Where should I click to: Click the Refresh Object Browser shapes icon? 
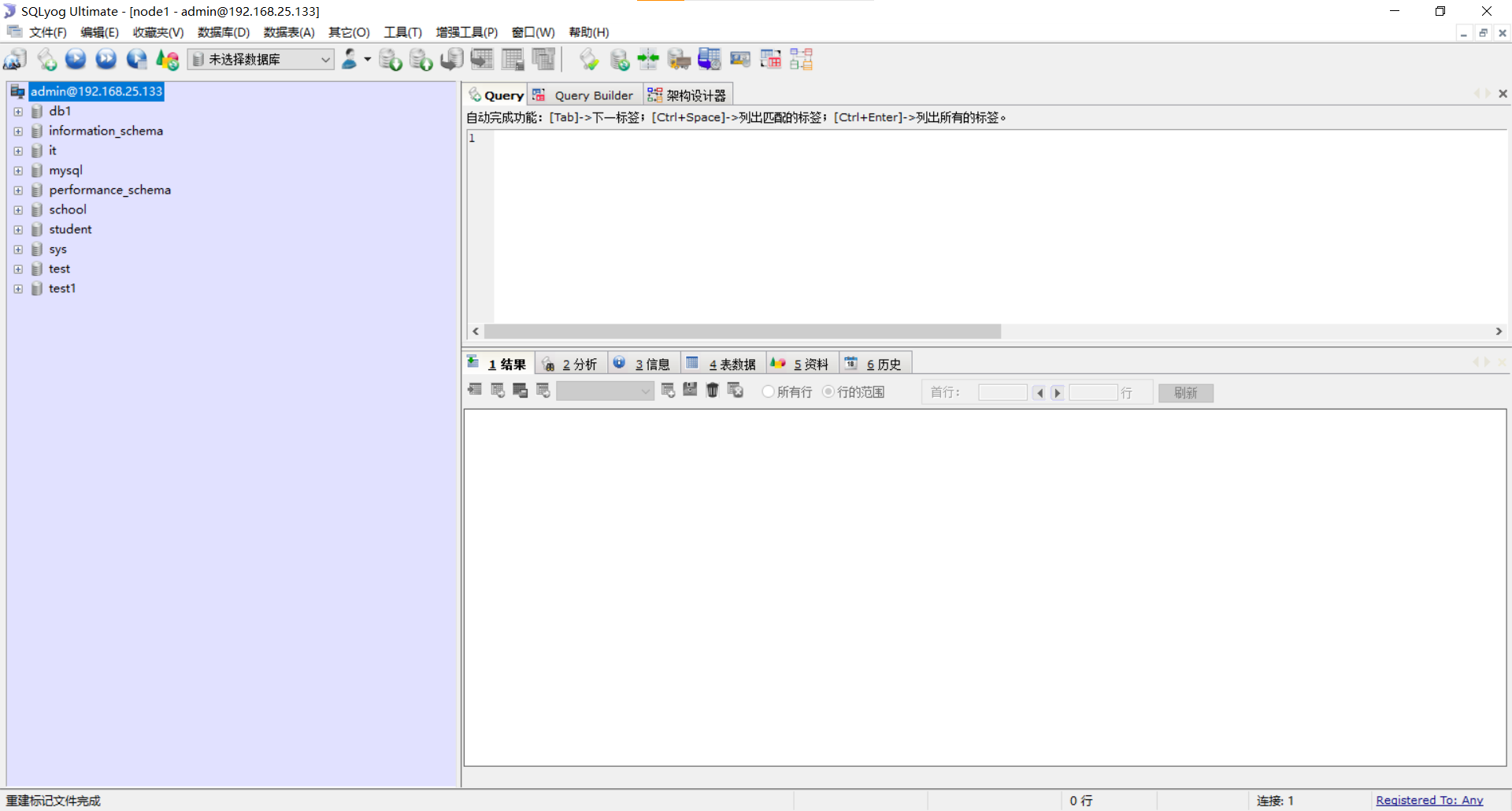coord(168,59)
